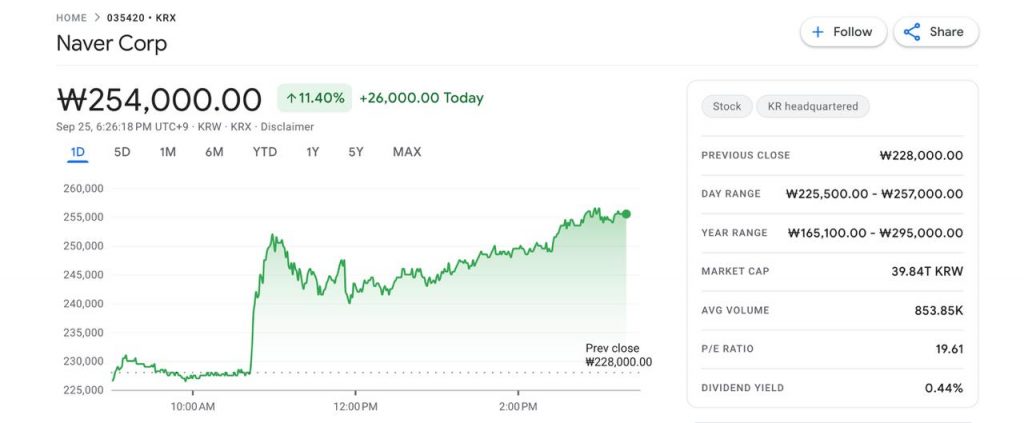This screenshot has height=423, width=1024.
Task: Click the green endpoint dot on chart
Action: coord(626,214)
